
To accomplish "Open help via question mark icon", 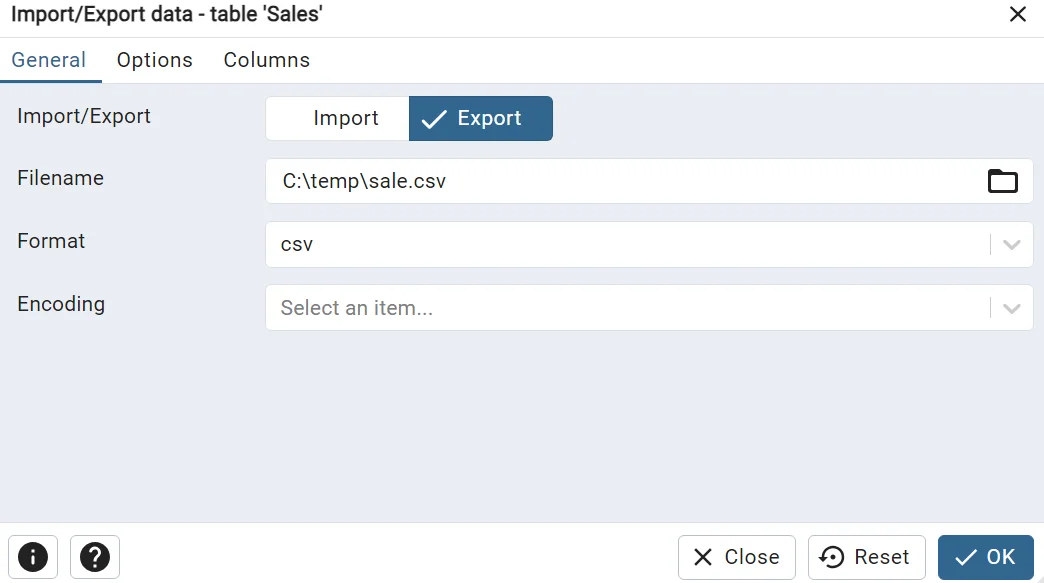I will (x=95, y=557).
